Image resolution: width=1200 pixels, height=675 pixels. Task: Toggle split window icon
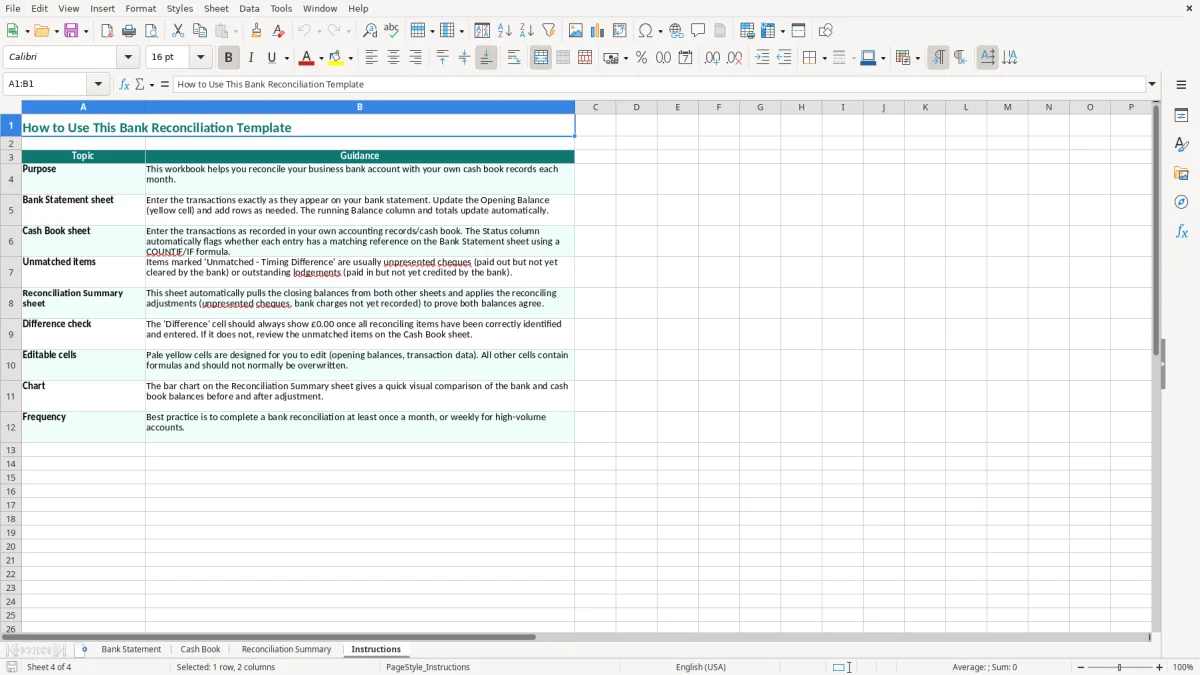798,31
